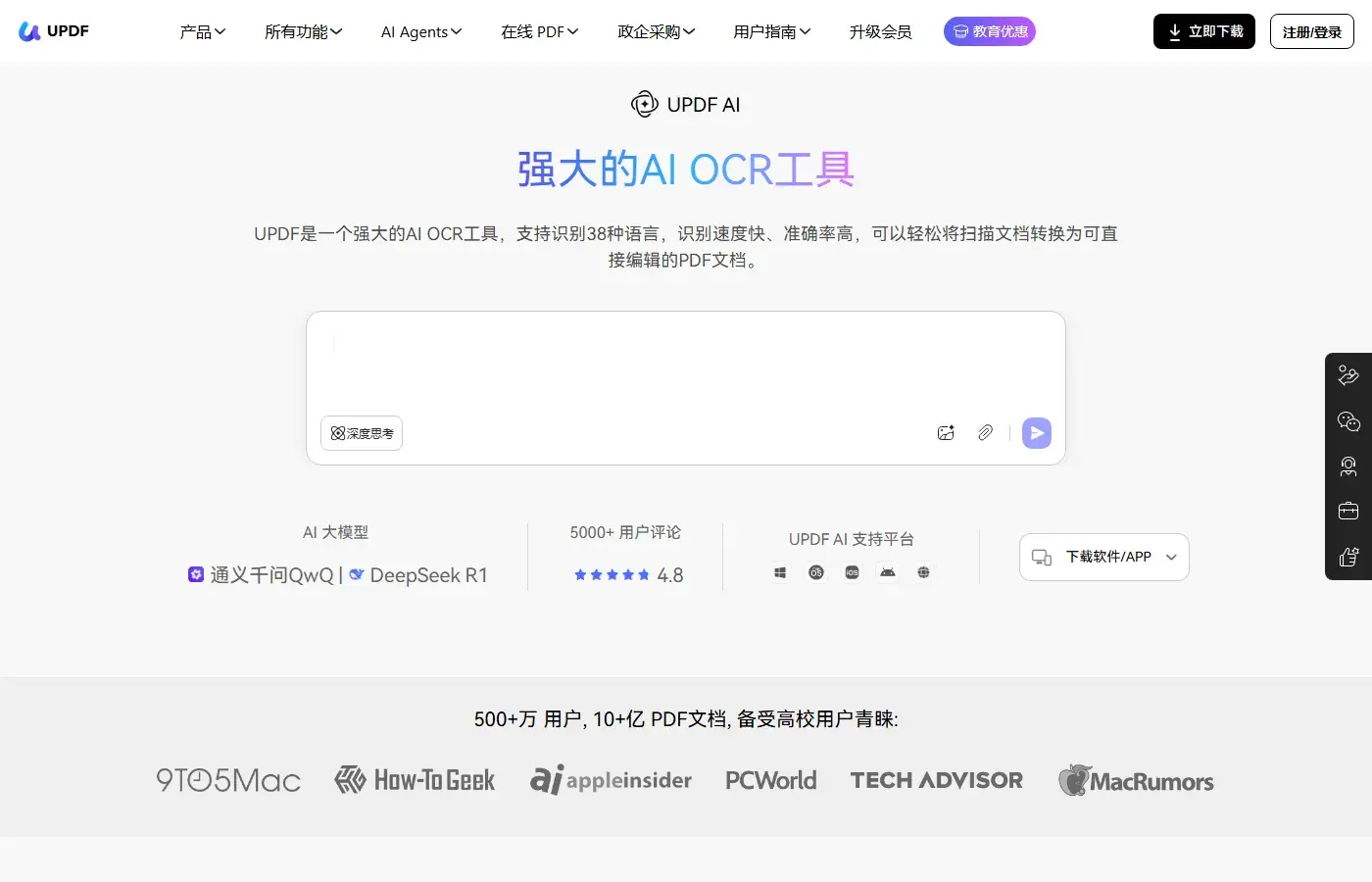Click the PCWorld logo
This screenshot has width=1372, height=882.
[771, 780]
